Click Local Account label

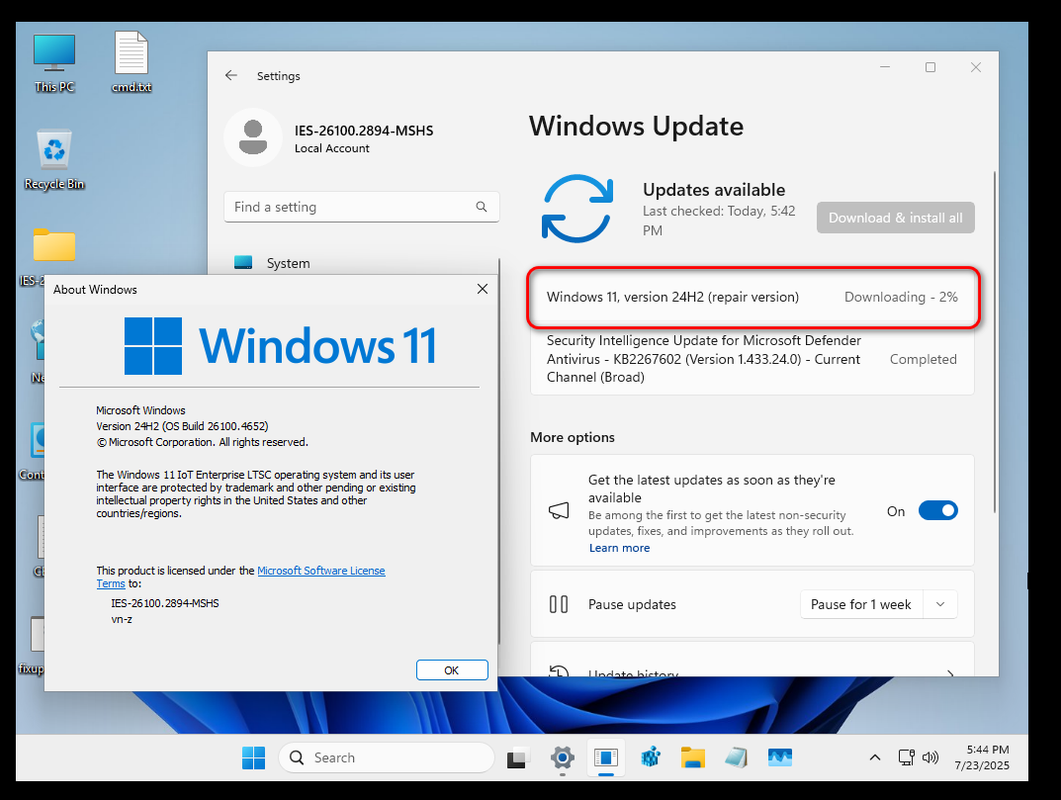pyautogui.click(x=332, y=148)
